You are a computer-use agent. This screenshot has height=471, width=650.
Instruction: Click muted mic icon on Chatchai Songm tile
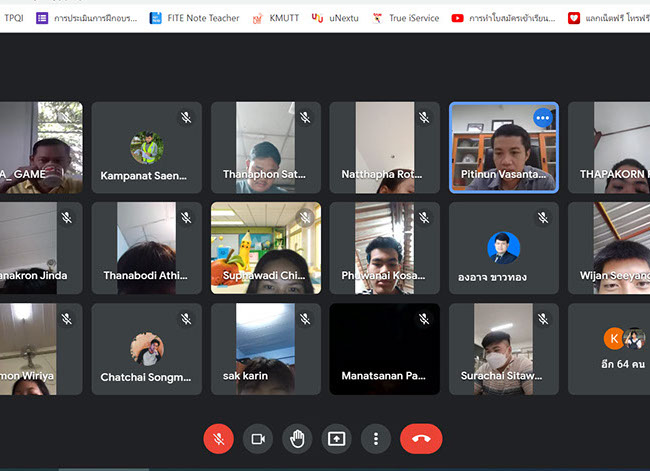(186, 319)
